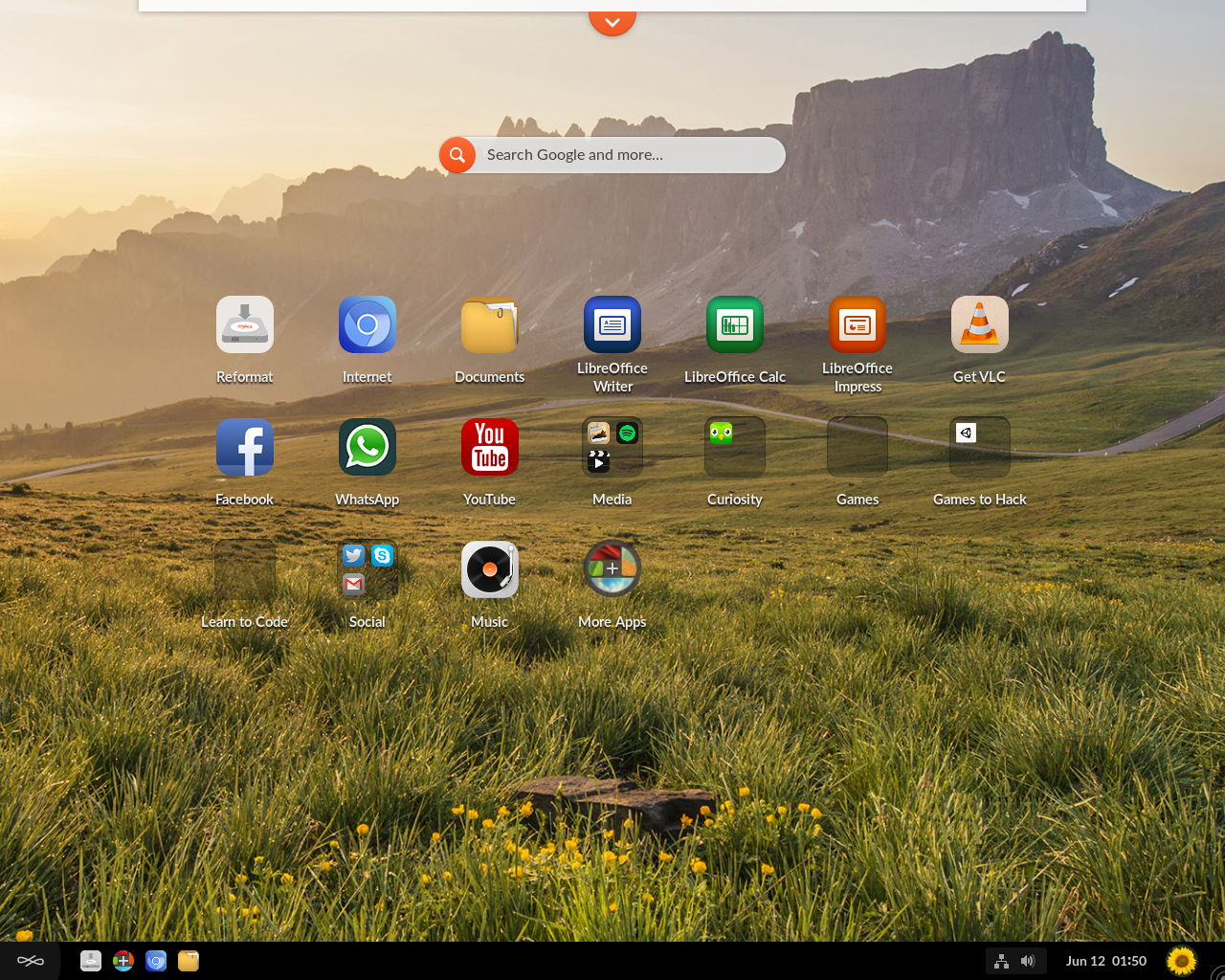1225x980 pixels.
Task: Open the Learn to Code folder
Action: (x=245, y=569)
